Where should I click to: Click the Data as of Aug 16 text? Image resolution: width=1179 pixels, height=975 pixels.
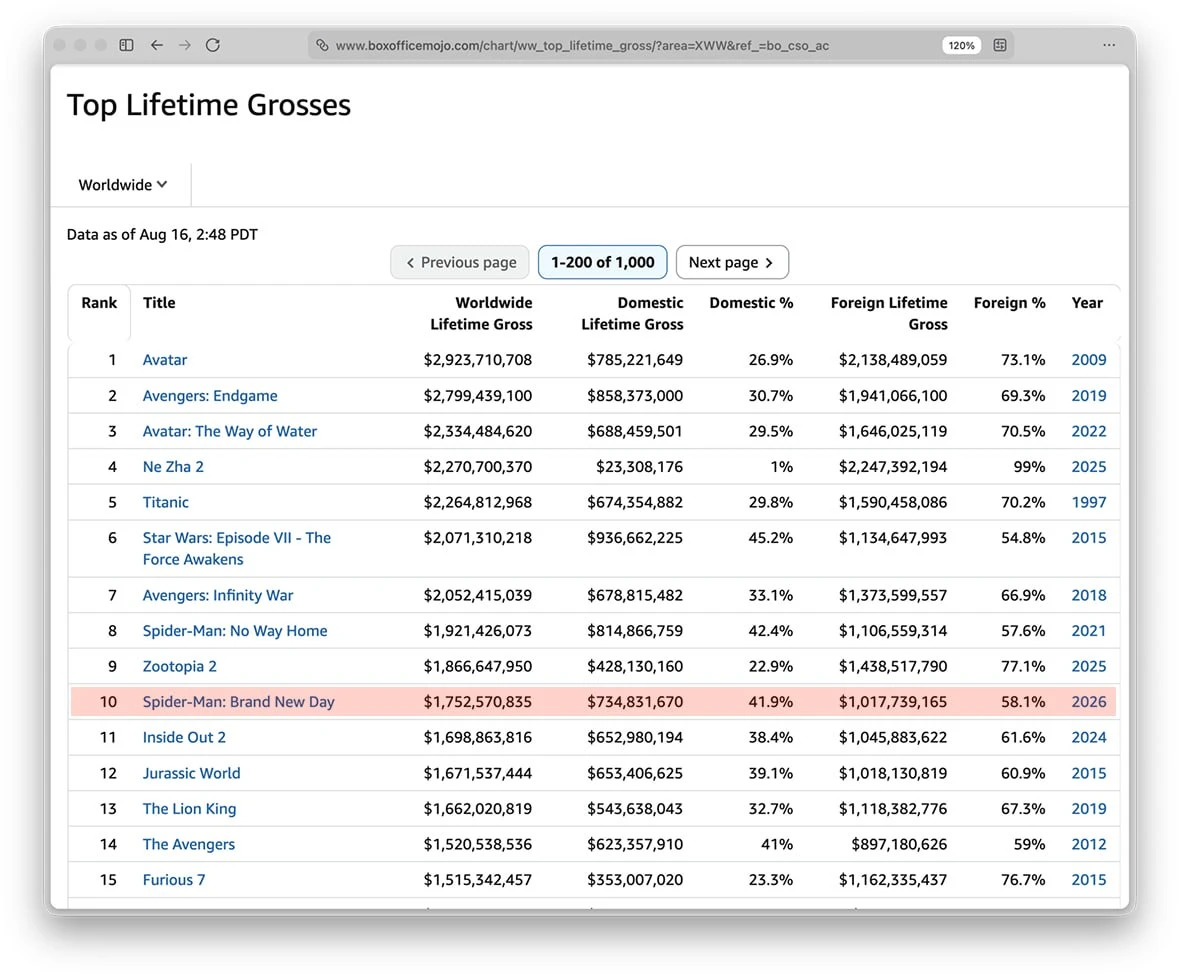(162, 235)
